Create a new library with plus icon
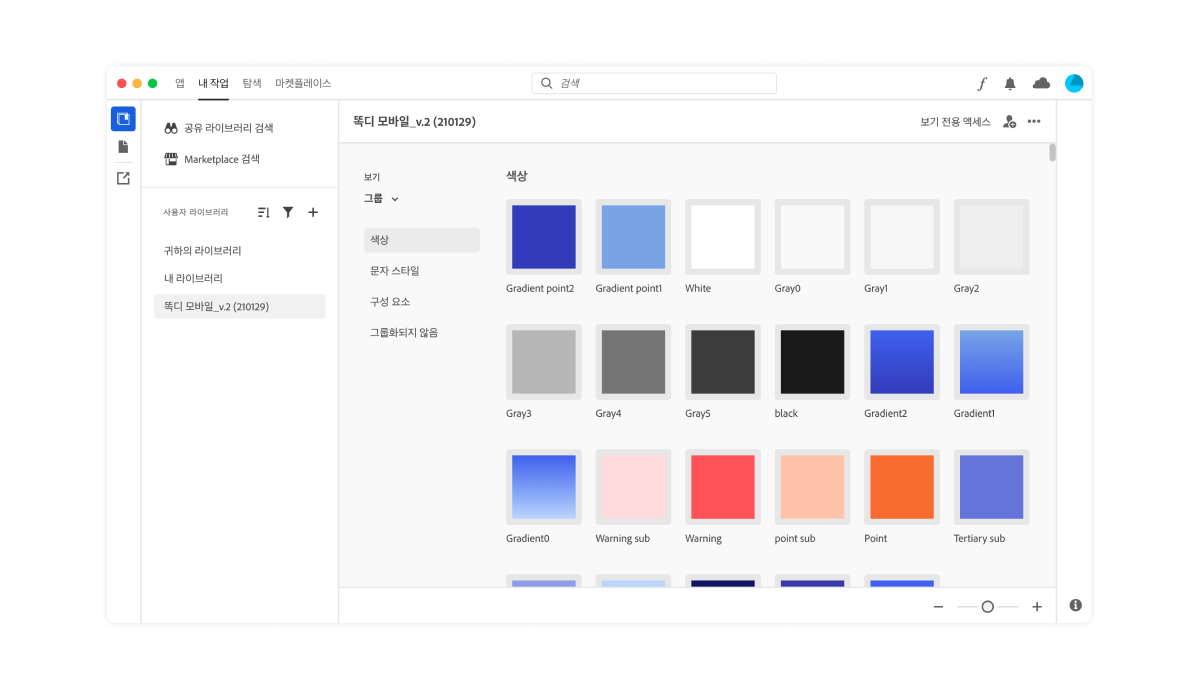1198x699 pixels. click(313, 212)
